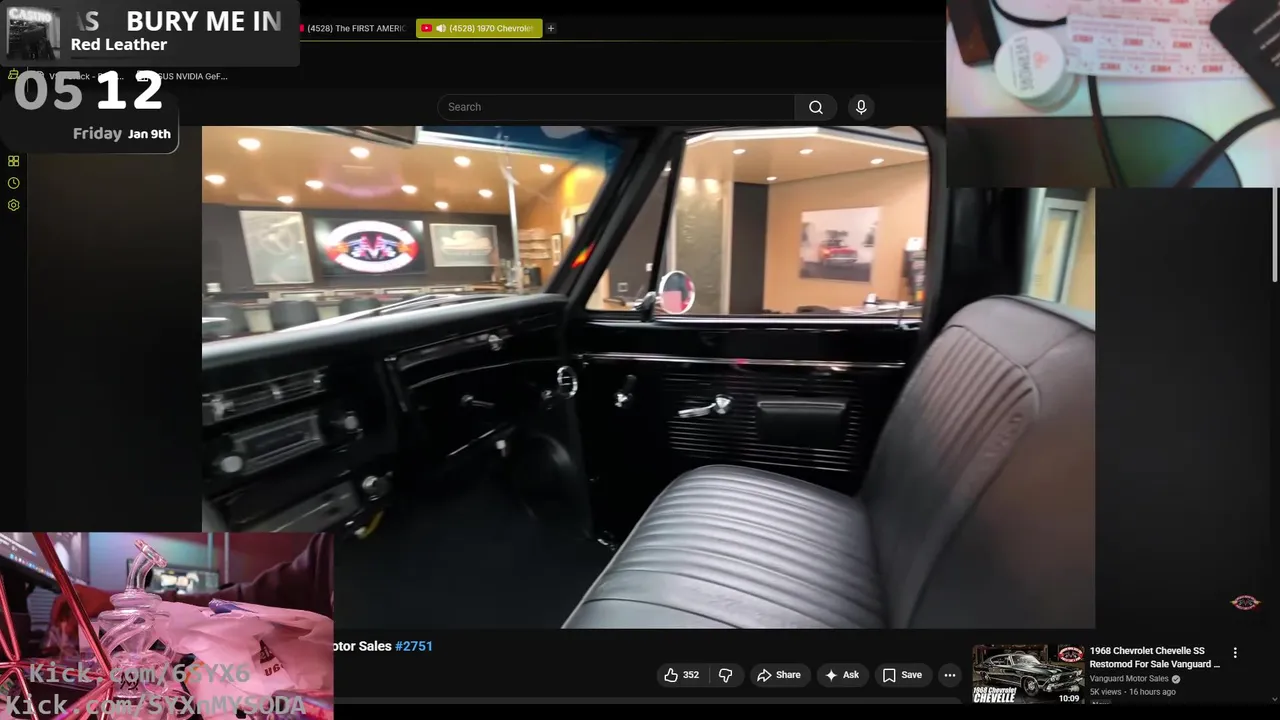Open a new browser tab

coord(551,28)
